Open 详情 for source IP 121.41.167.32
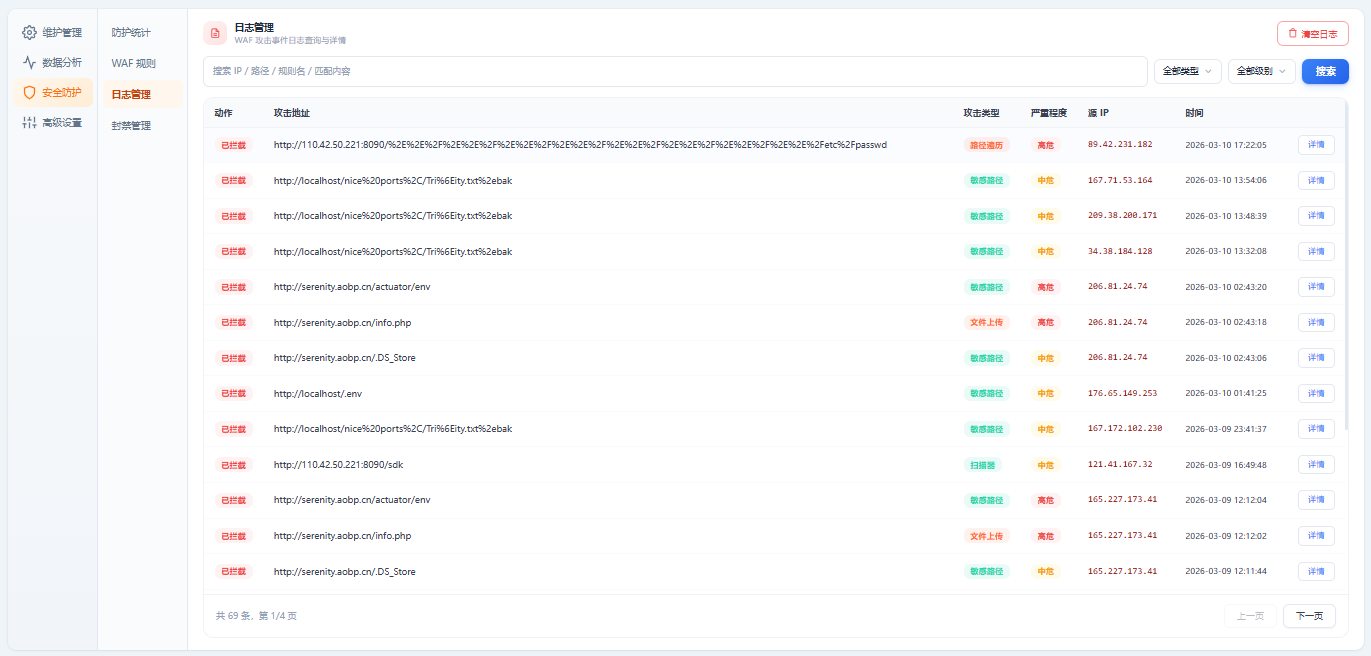The image size is (1371, 656). point(1315,465)
